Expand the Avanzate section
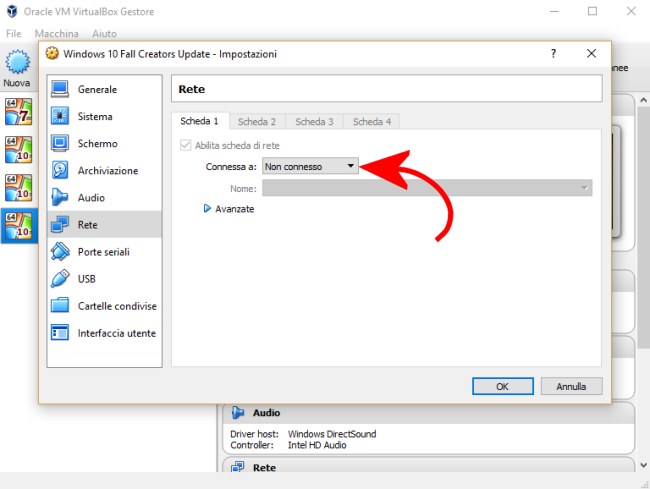This screenshot has height=489, width=650. (229, 208)
